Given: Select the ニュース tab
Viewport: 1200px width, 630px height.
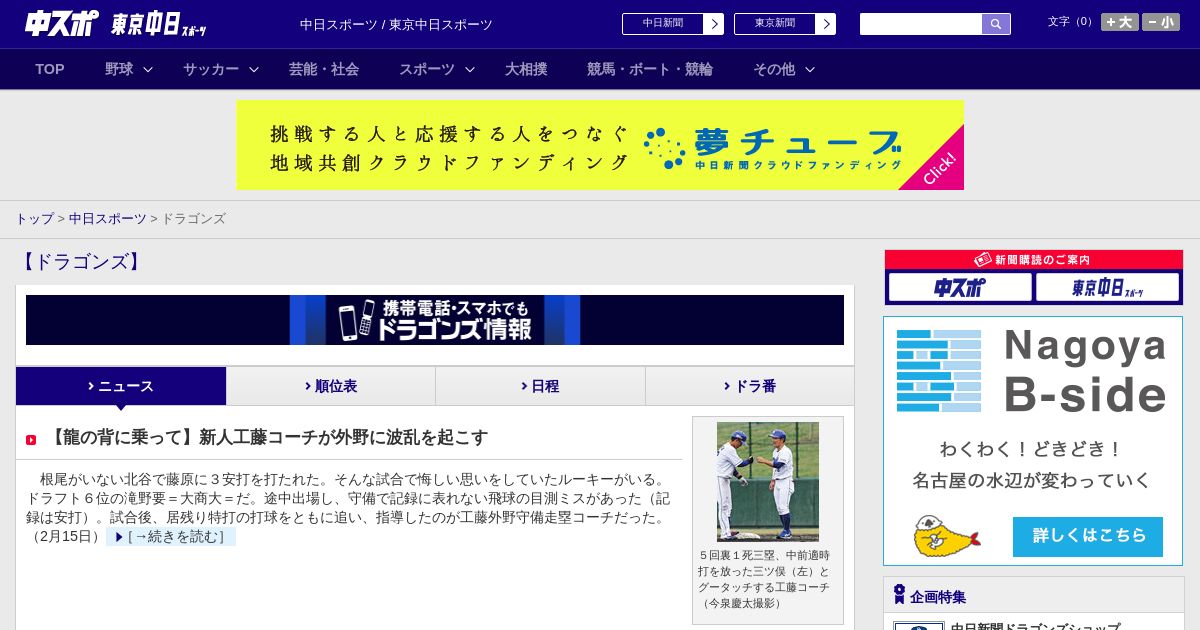Looking at the screenshot, I should pos(121,386).
